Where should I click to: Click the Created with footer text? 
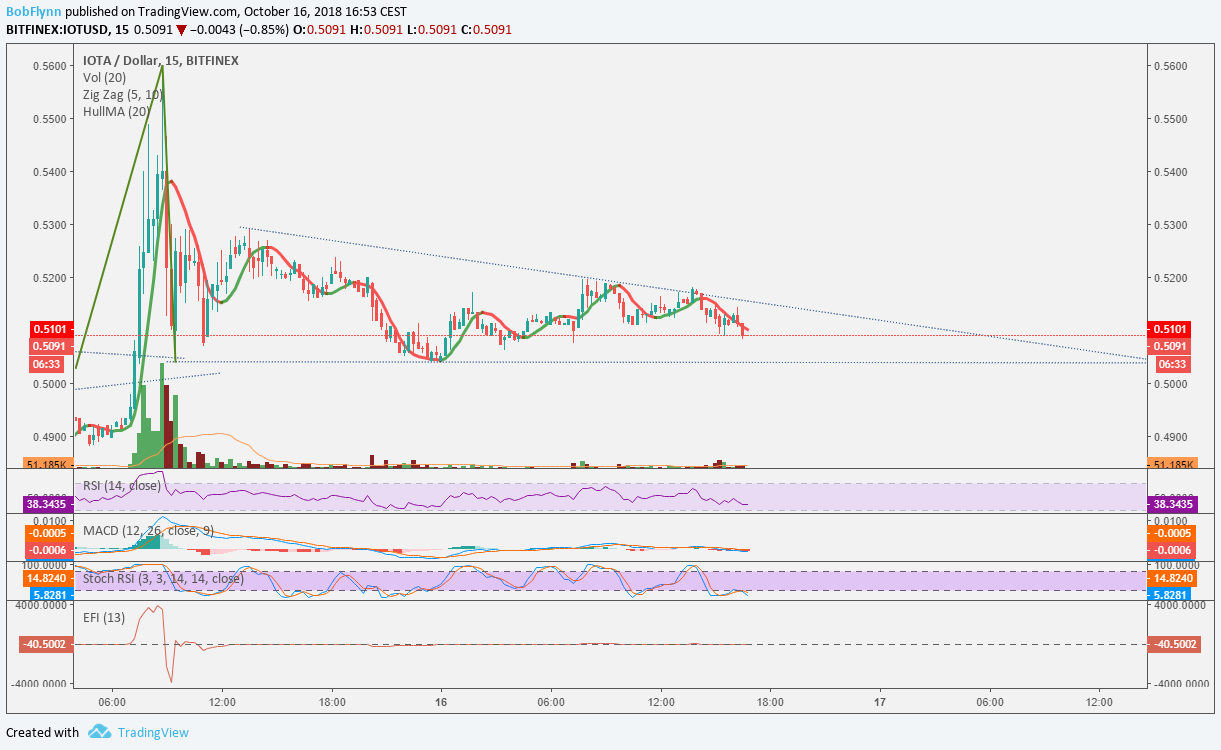(x=42, y=733)
